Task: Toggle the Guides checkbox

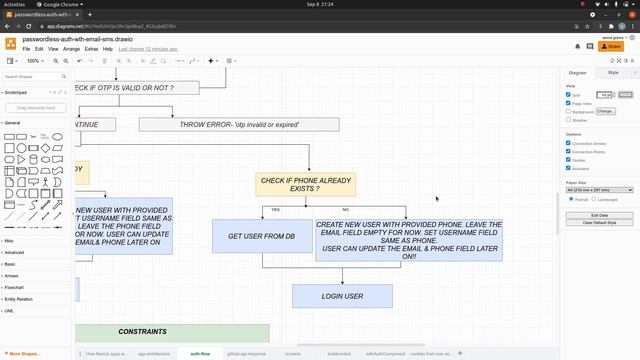Action: (568, 160)
